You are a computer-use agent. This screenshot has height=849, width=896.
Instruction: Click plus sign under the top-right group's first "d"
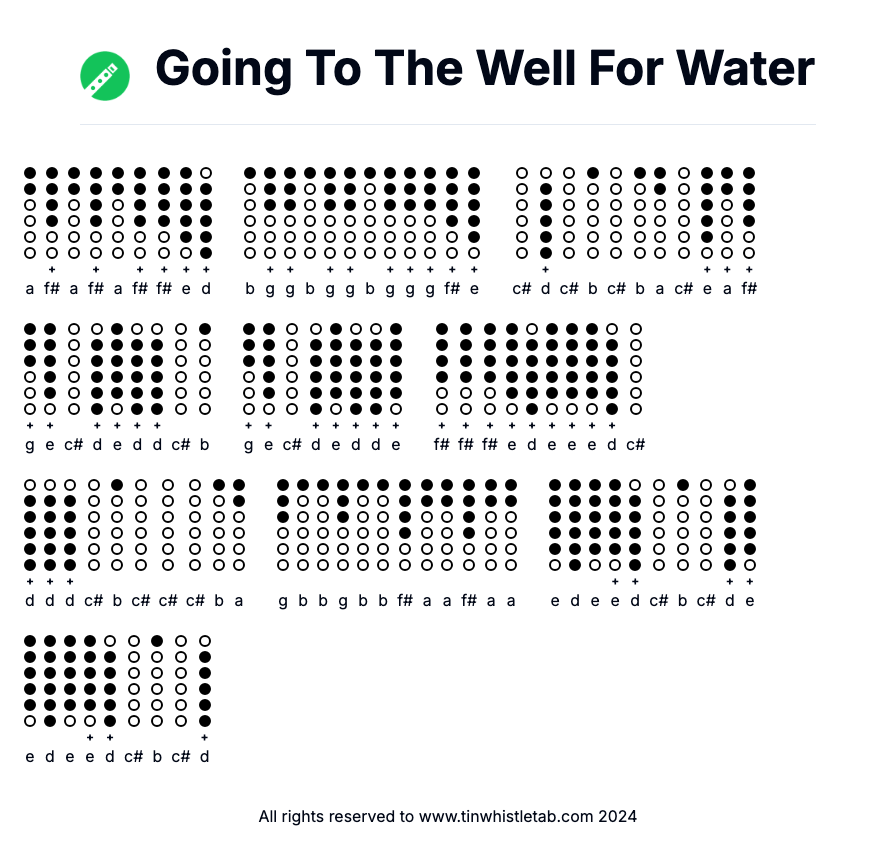pos(545,269)
